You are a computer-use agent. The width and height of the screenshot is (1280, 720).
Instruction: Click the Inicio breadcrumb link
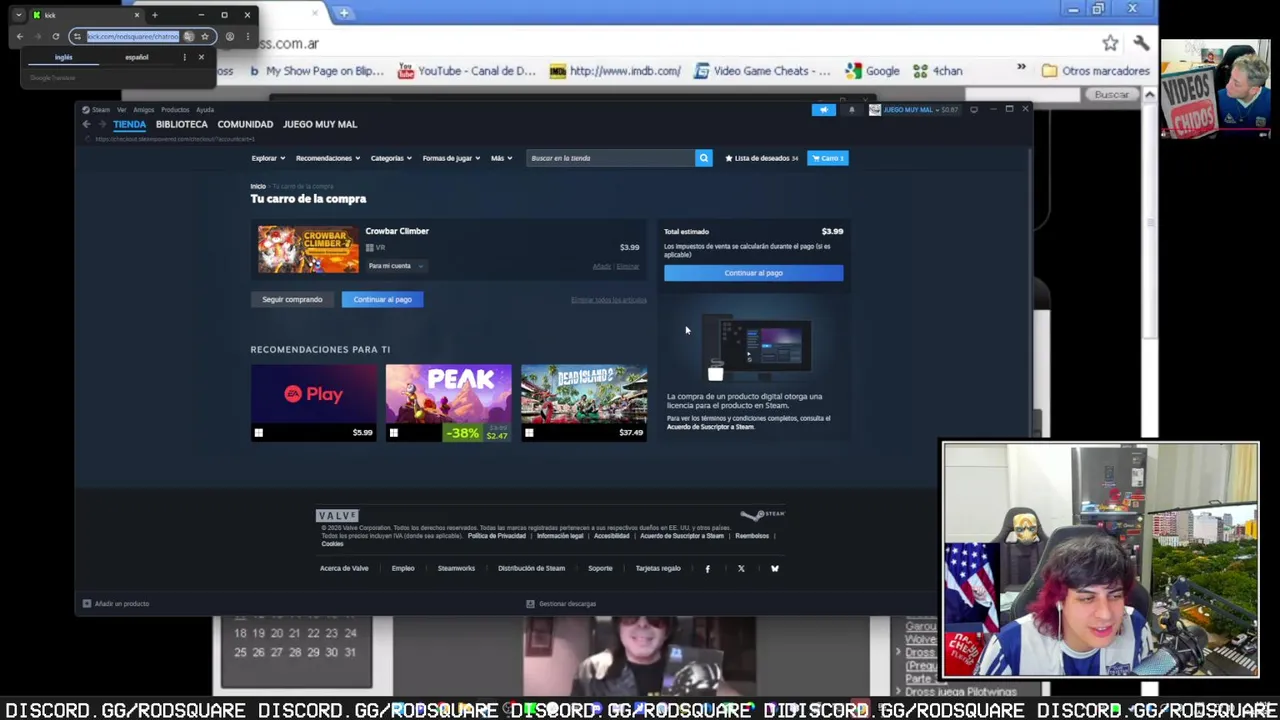[258, 186]
